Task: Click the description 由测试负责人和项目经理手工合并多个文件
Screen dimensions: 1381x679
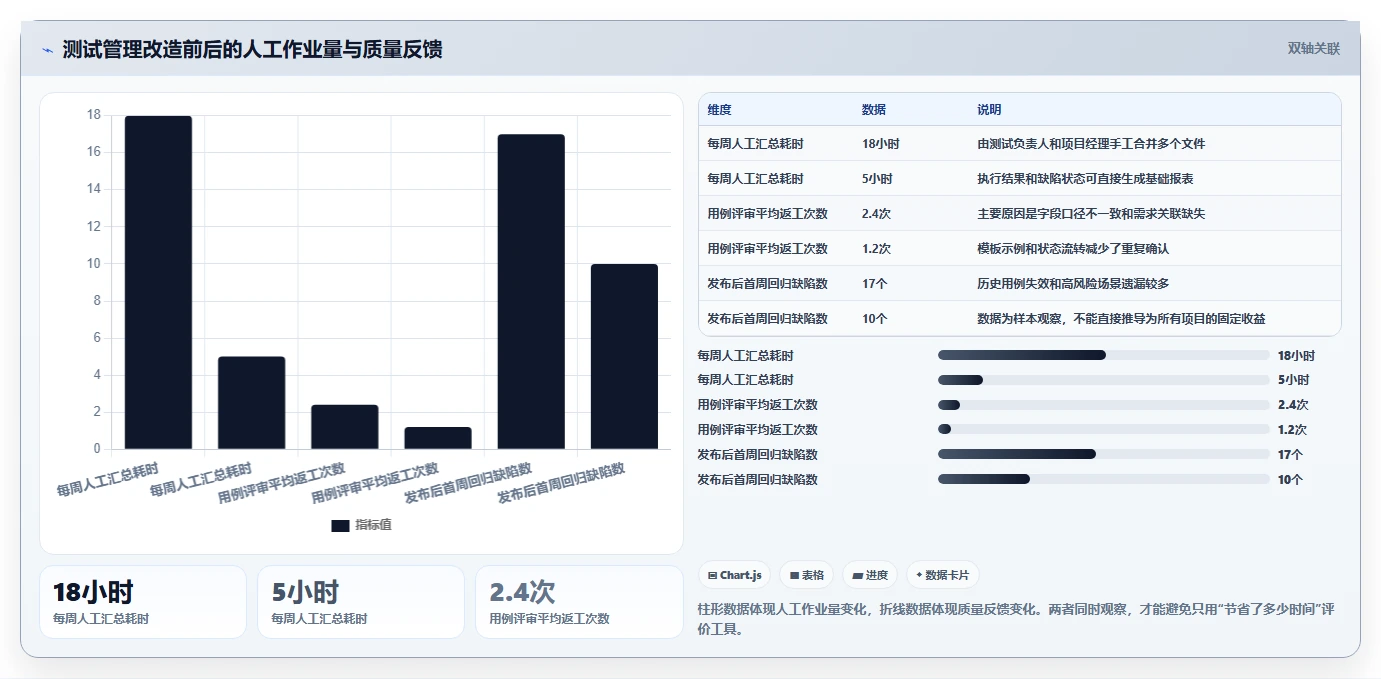Action: pyautogui.click(x=1091, y=144)
